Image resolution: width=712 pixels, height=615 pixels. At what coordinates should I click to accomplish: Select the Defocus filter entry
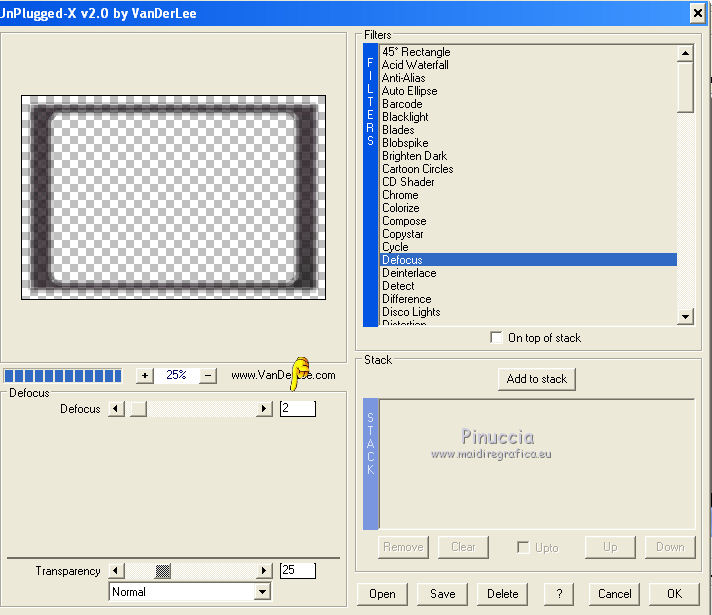point(529,260)
